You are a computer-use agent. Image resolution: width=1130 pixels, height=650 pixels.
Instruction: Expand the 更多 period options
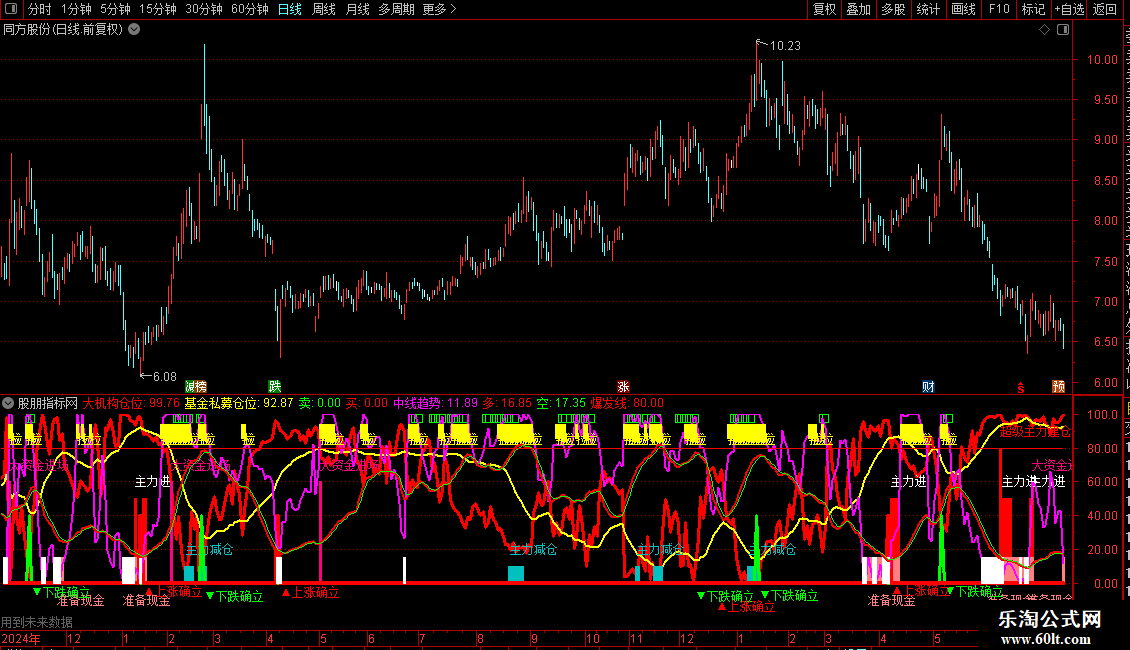(439, 9)
